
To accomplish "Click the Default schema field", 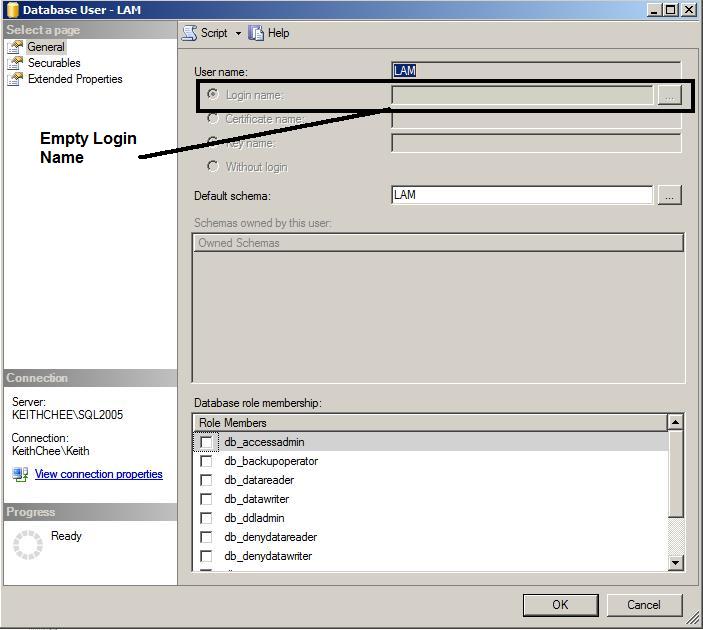I will (522, 195).
